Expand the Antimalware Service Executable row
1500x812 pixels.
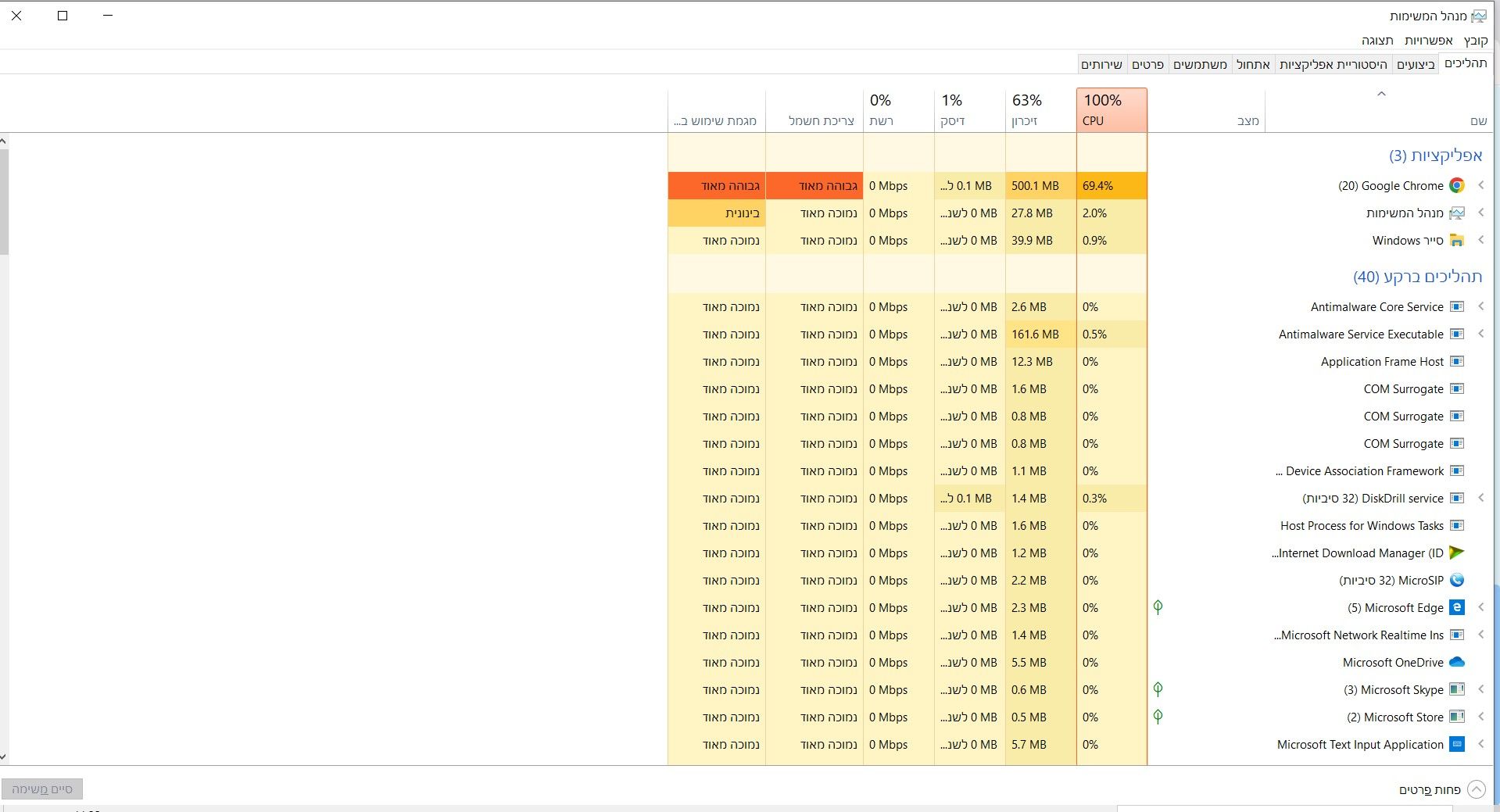tap(1480, 334)
